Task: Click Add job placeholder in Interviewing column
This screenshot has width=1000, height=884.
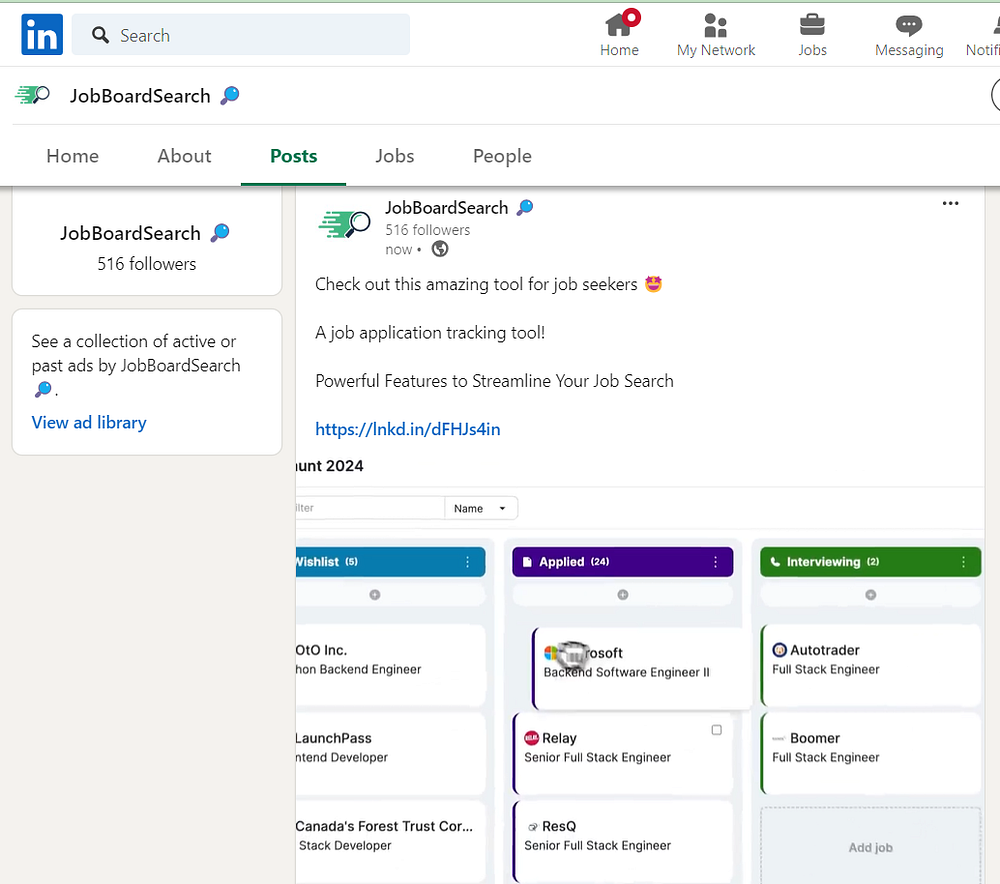Action: pos(871,847)
